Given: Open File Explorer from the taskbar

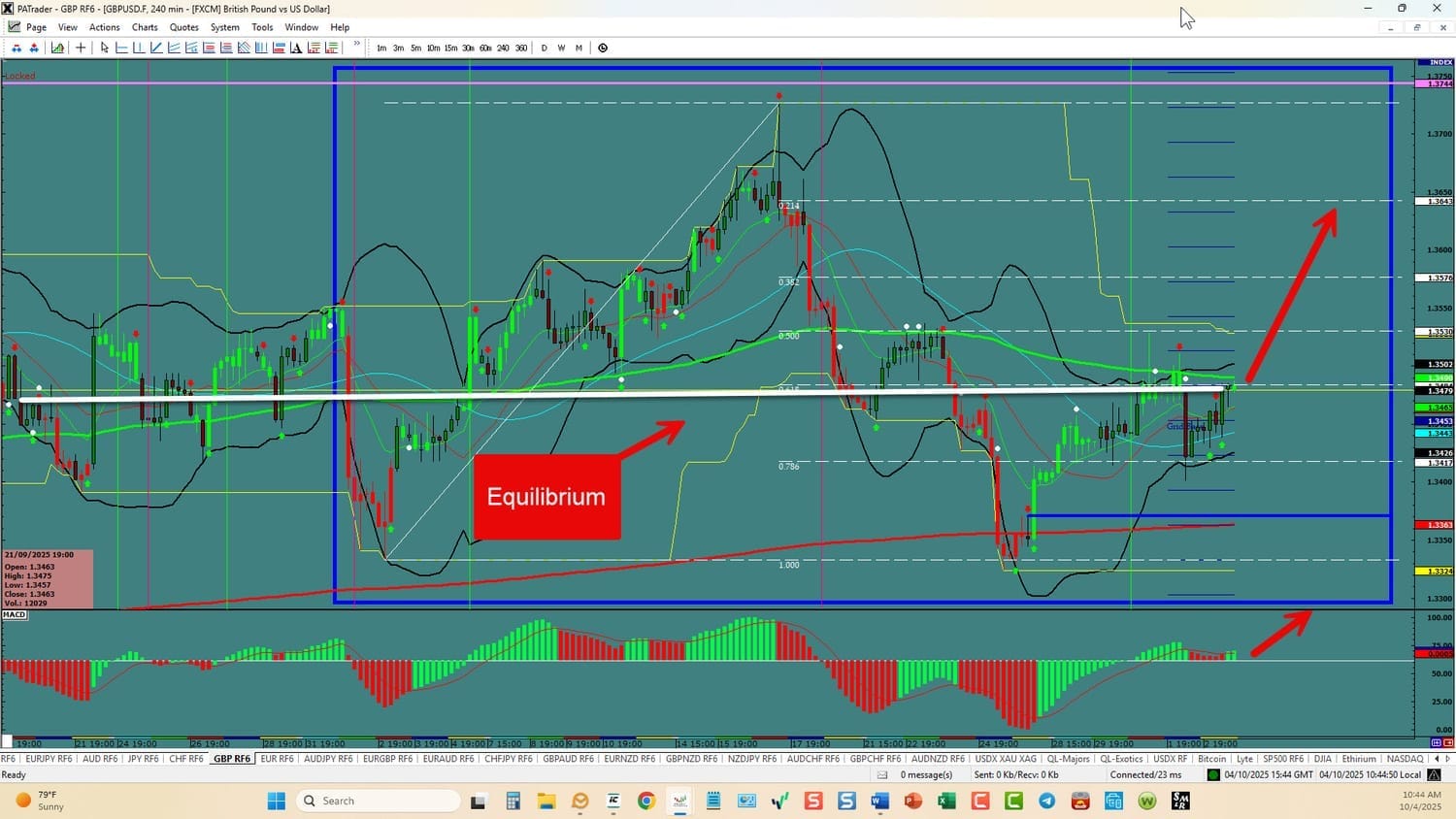Looking at the screenshot, I should click(x=546, y=801).
